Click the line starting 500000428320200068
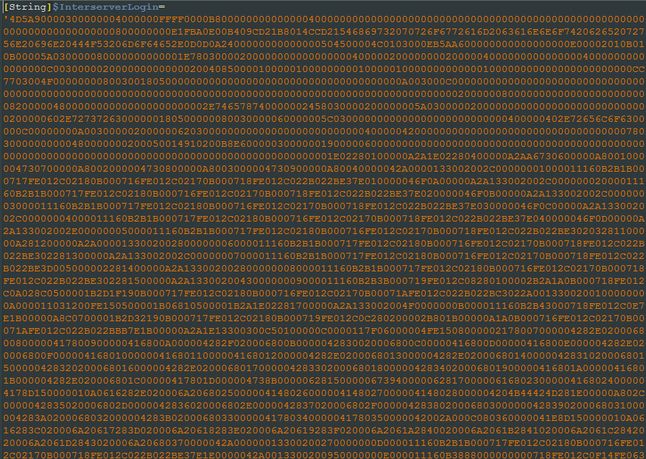 pos(325,368)
